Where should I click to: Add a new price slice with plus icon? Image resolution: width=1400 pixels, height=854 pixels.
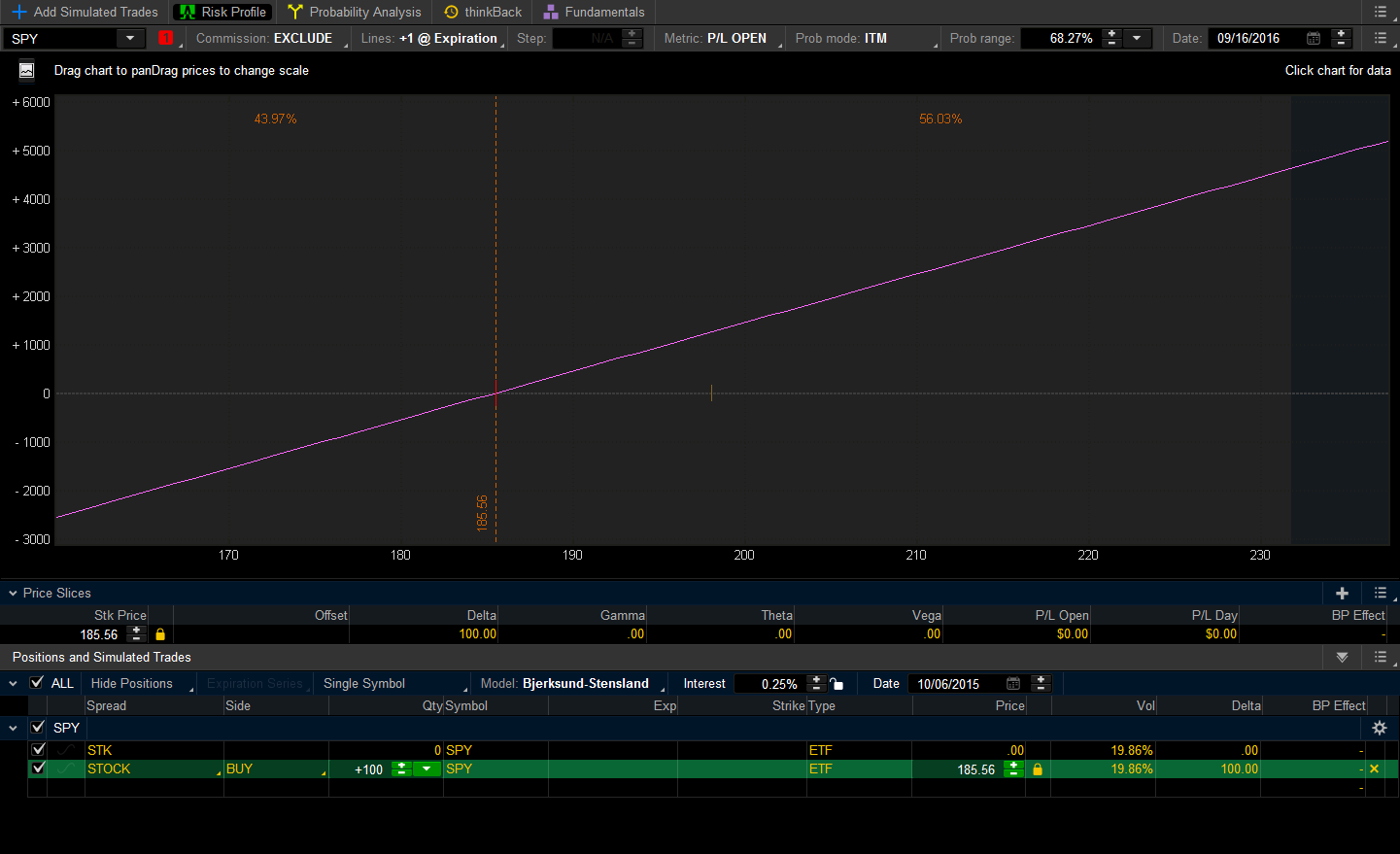click(1343, 593)
